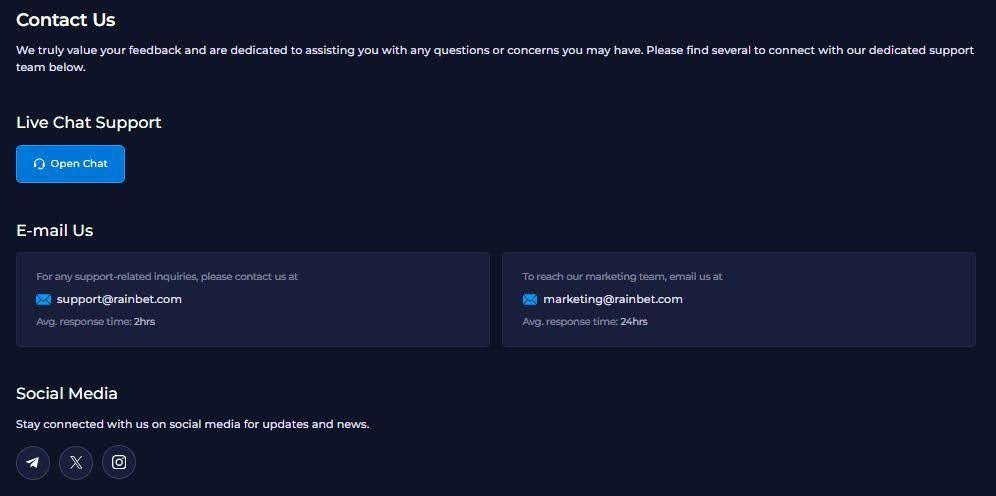
Task: Click the Contact Us page heading
Action: tap(65, 20)
